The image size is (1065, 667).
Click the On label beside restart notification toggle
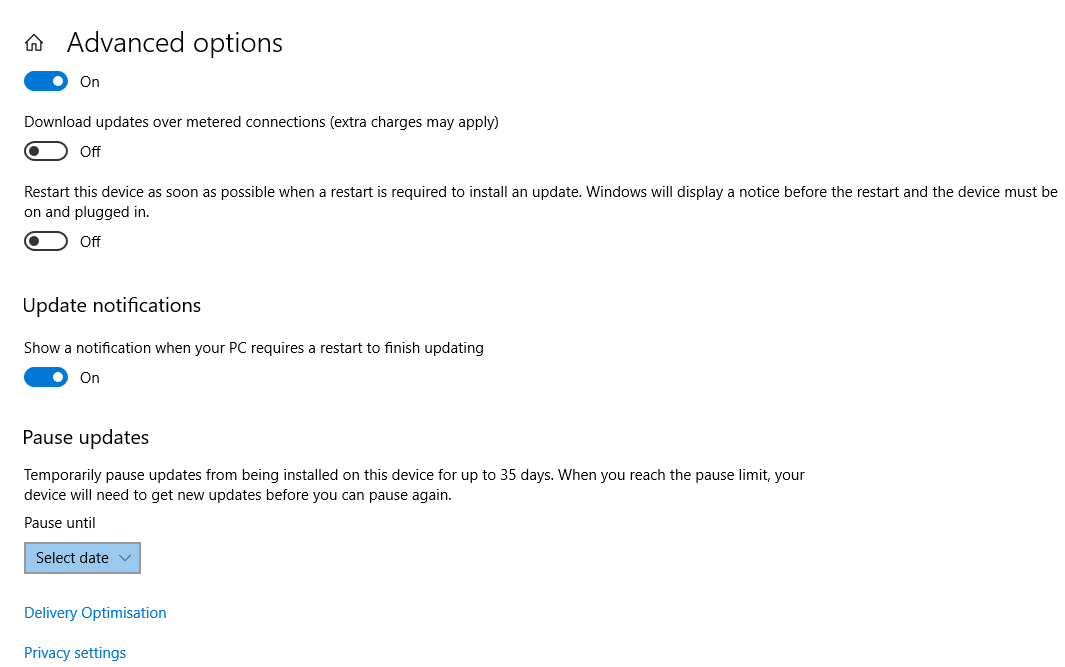(90, 378)
